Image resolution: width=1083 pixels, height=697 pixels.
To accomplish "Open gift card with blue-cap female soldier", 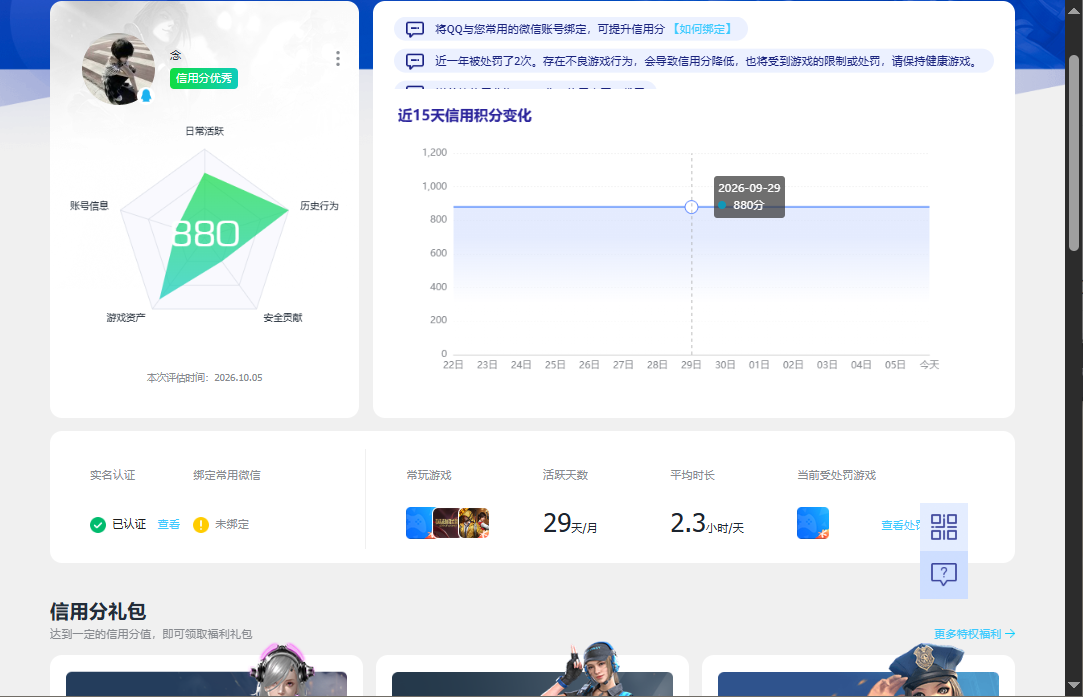I will [x=532, y=676].
